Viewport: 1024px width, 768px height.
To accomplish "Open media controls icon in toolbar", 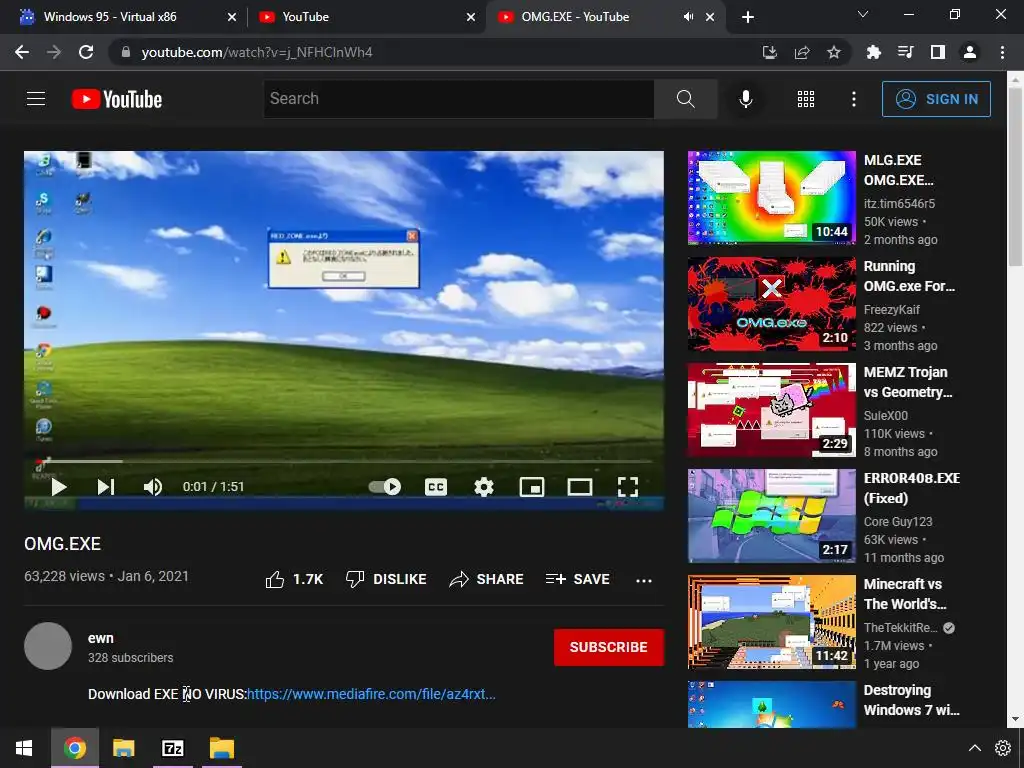I will 906,52.
